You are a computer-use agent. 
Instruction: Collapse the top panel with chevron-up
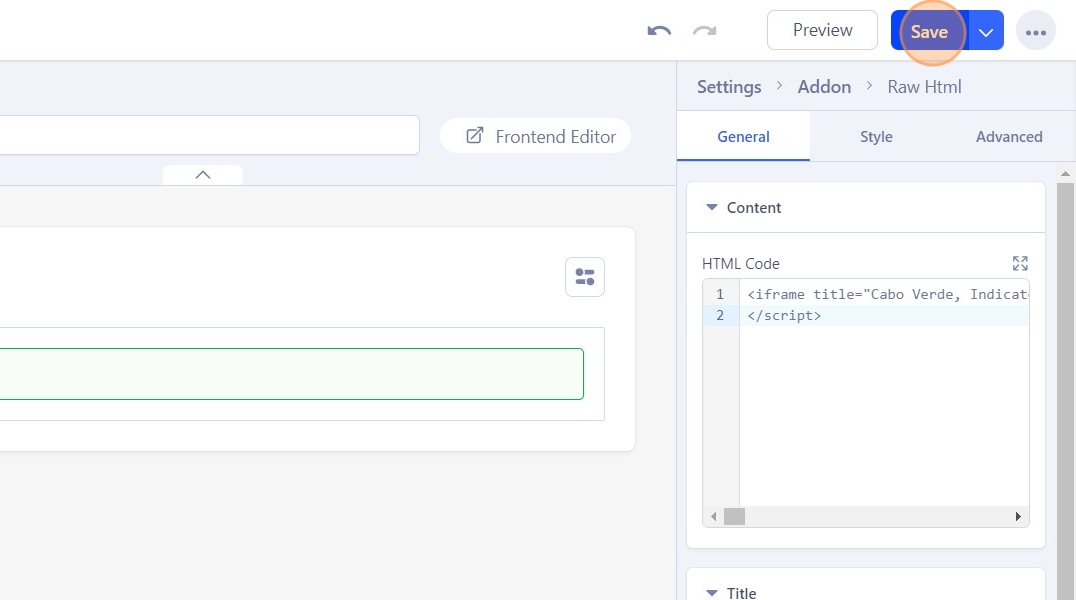(202, 175)
